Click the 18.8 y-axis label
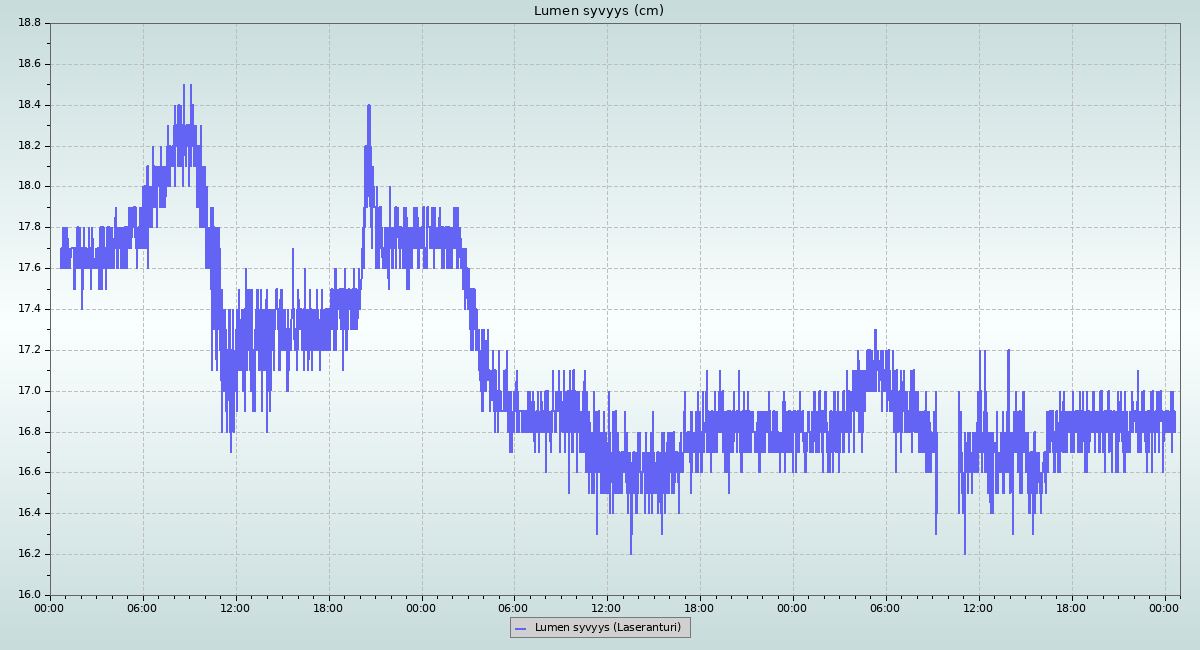1200x650 pixels. [x=28, y=23]
